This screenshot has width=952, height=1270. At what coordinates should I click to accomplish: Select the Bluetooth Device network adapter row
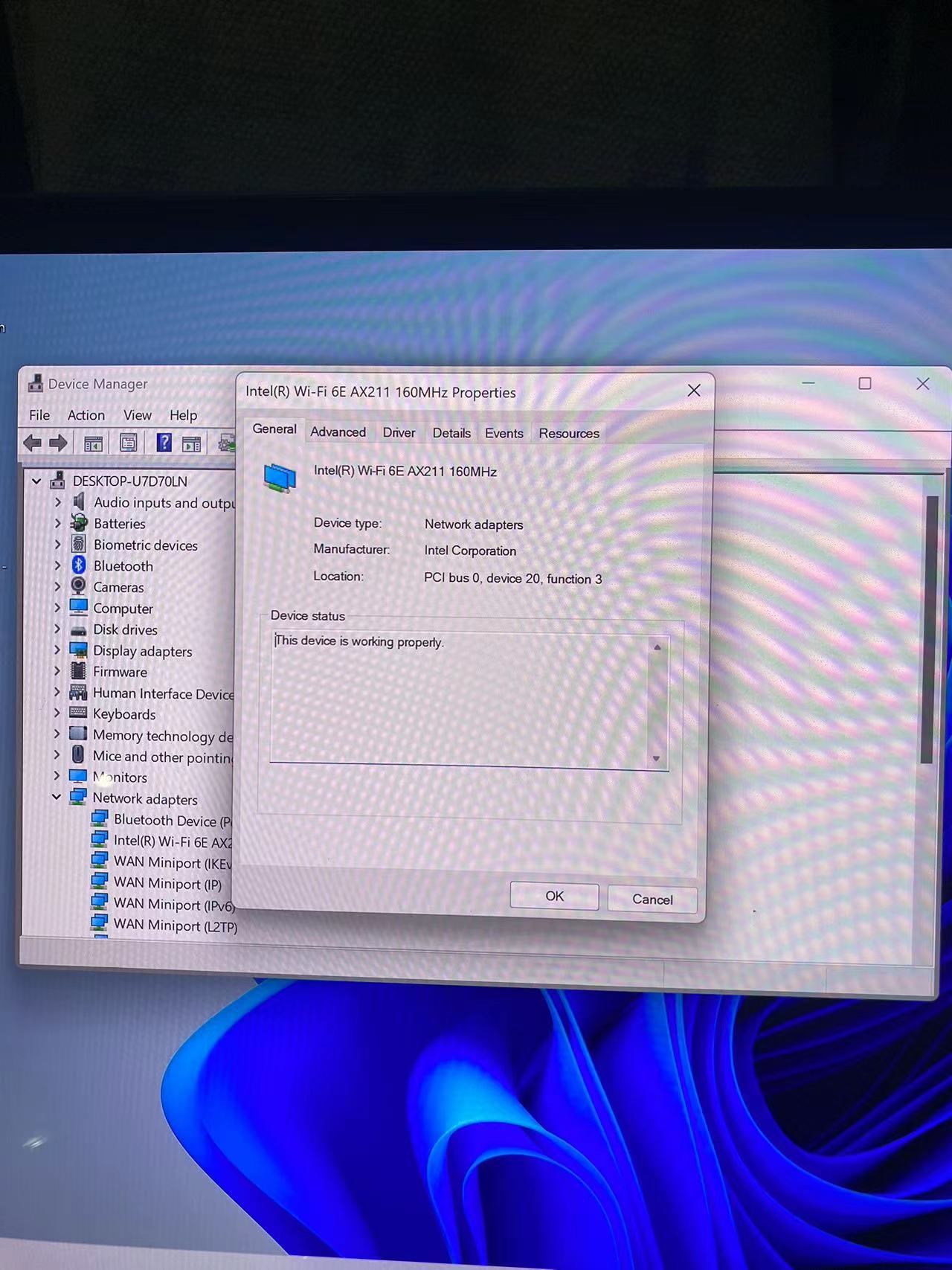coord(161,820)
